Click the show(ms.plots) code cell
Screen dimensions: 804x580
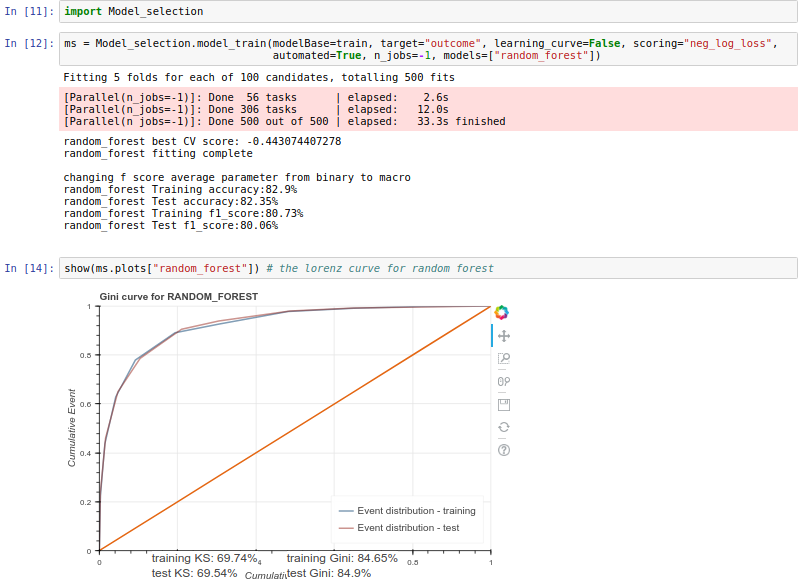[x=300, y=268]
